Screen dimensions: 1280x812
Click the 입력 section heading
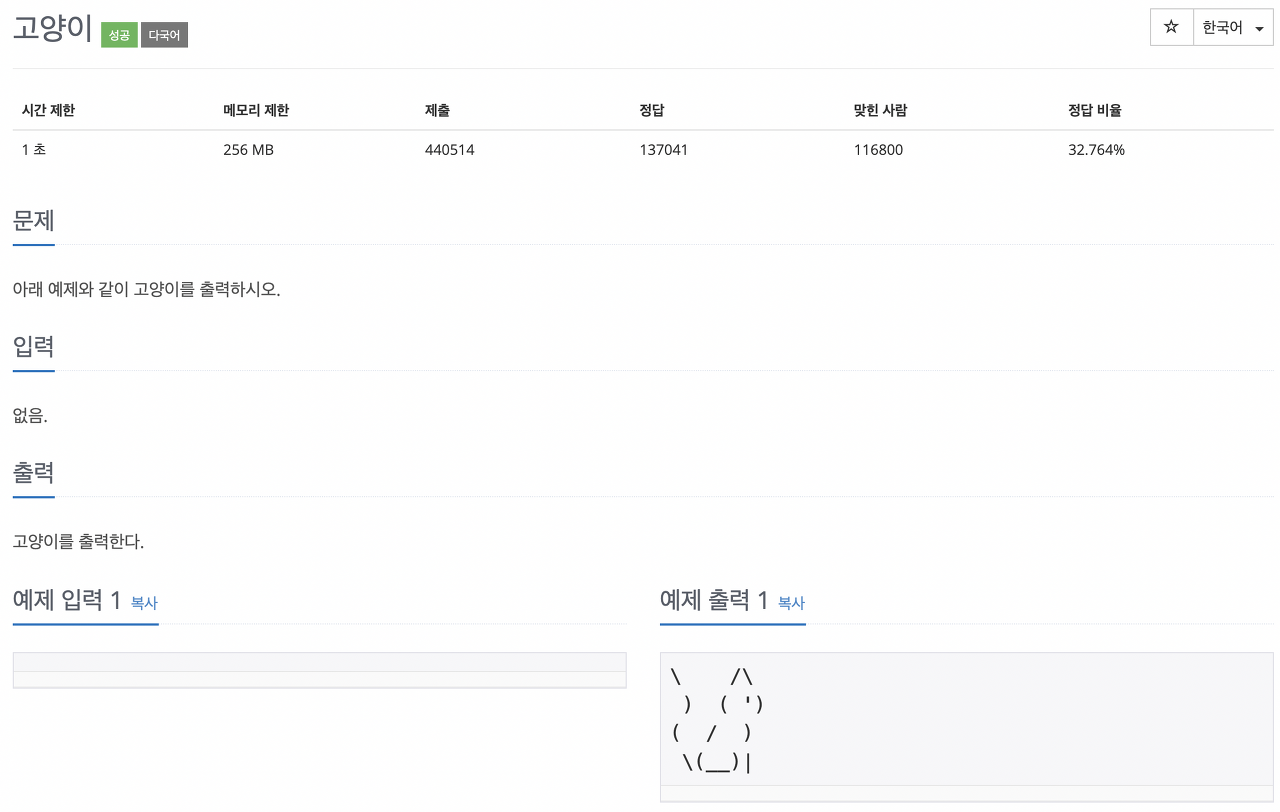tap(33, 346)
